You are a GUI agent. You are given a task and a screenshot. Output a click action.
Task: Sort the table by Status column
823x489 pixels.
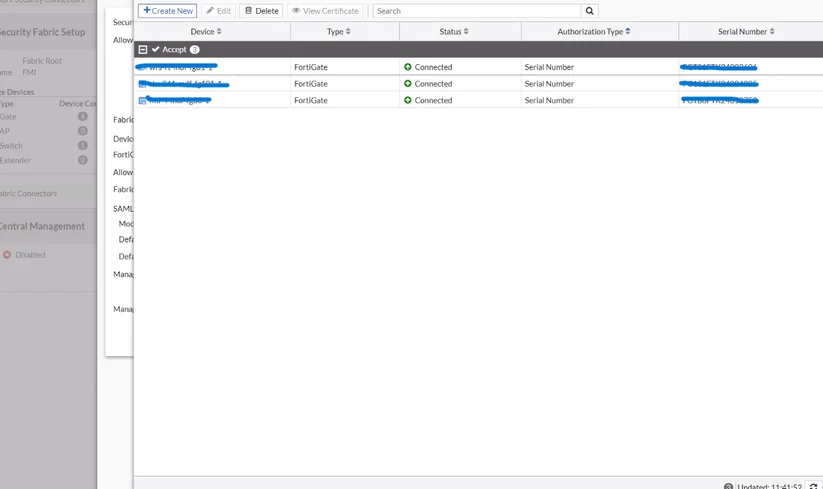coord(454,31)
